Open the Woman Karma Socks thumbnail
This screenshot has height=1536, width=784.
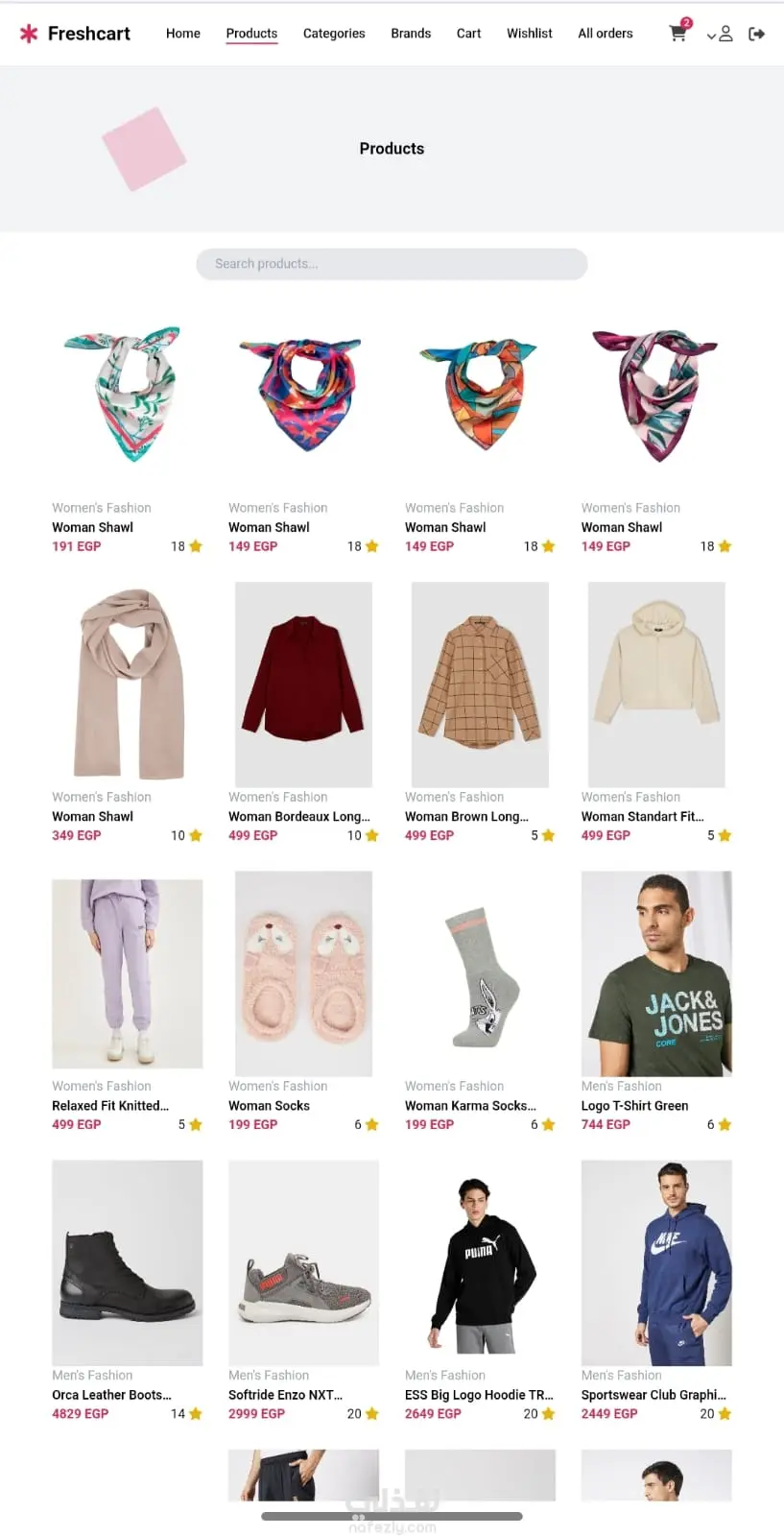click(480, 973)
